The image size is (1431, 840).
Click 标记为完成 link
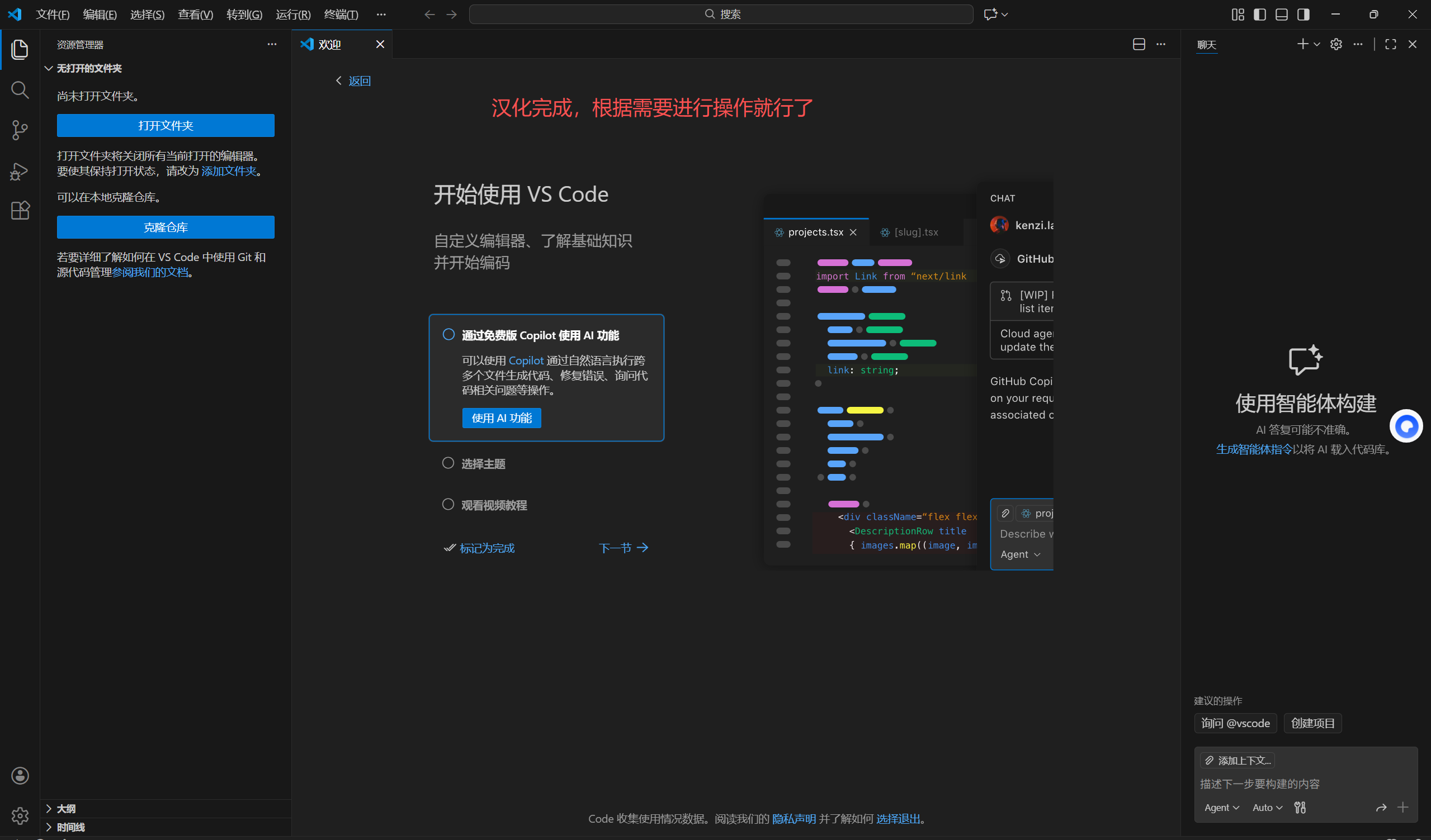coord(487,548)
